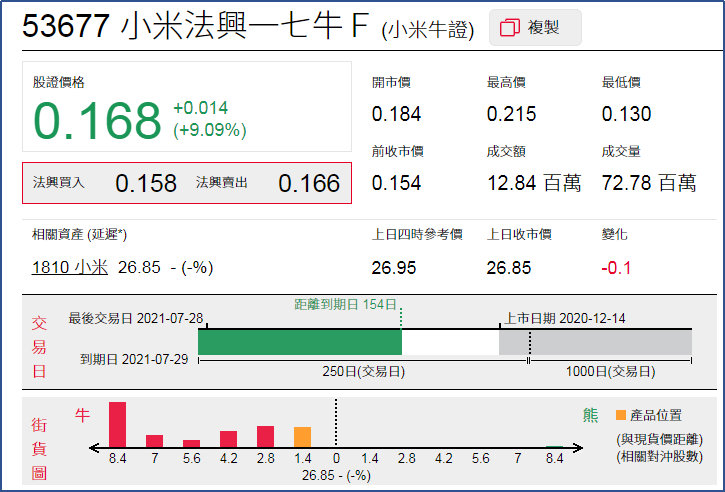Click the 250日(交易日) scale label

(363, 371)
